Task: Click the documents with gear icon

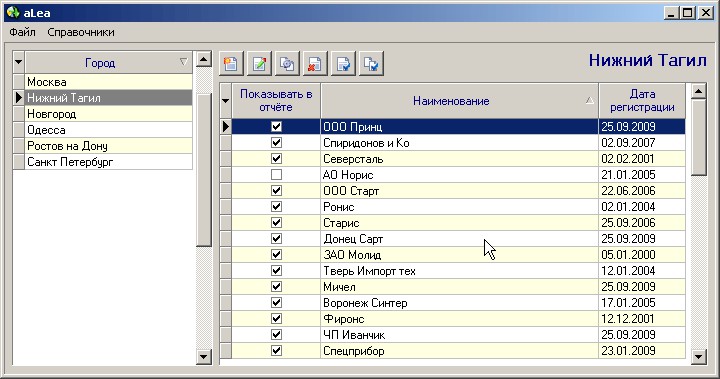Action: point(287,63)
